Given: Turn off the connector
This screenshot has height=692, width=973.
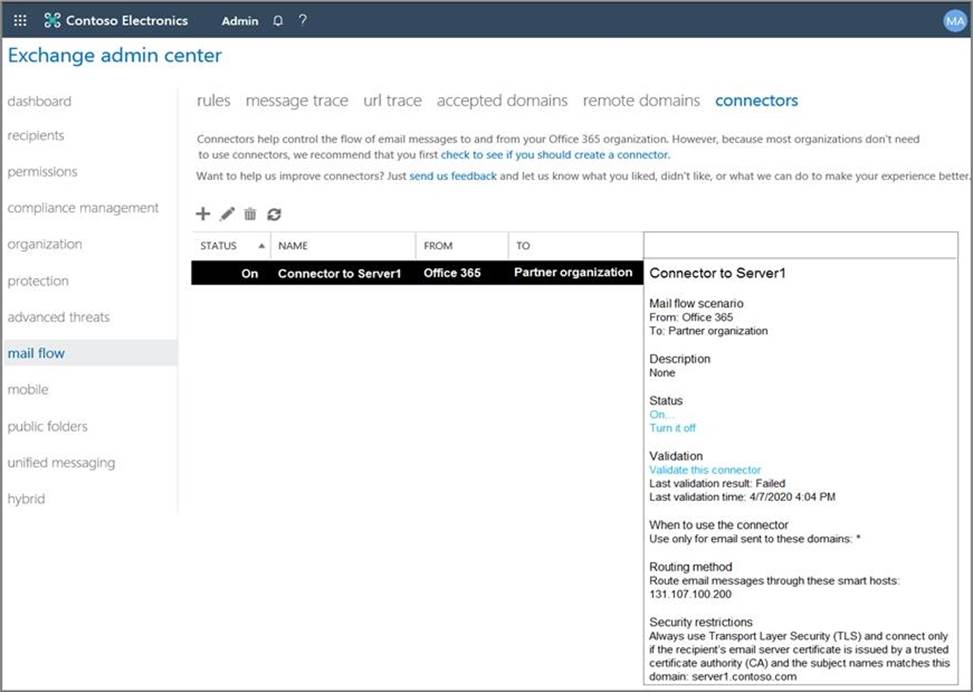Looking at the screenshot, I should (x=672, y=428).
